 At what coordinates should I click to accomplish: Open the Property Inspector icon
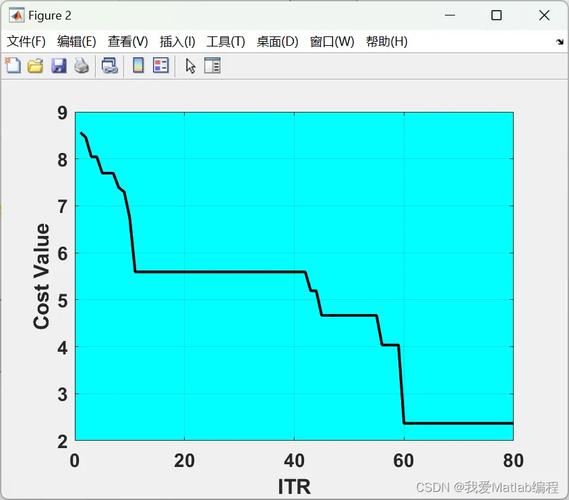pyautogui.click(x=212, y=66)
